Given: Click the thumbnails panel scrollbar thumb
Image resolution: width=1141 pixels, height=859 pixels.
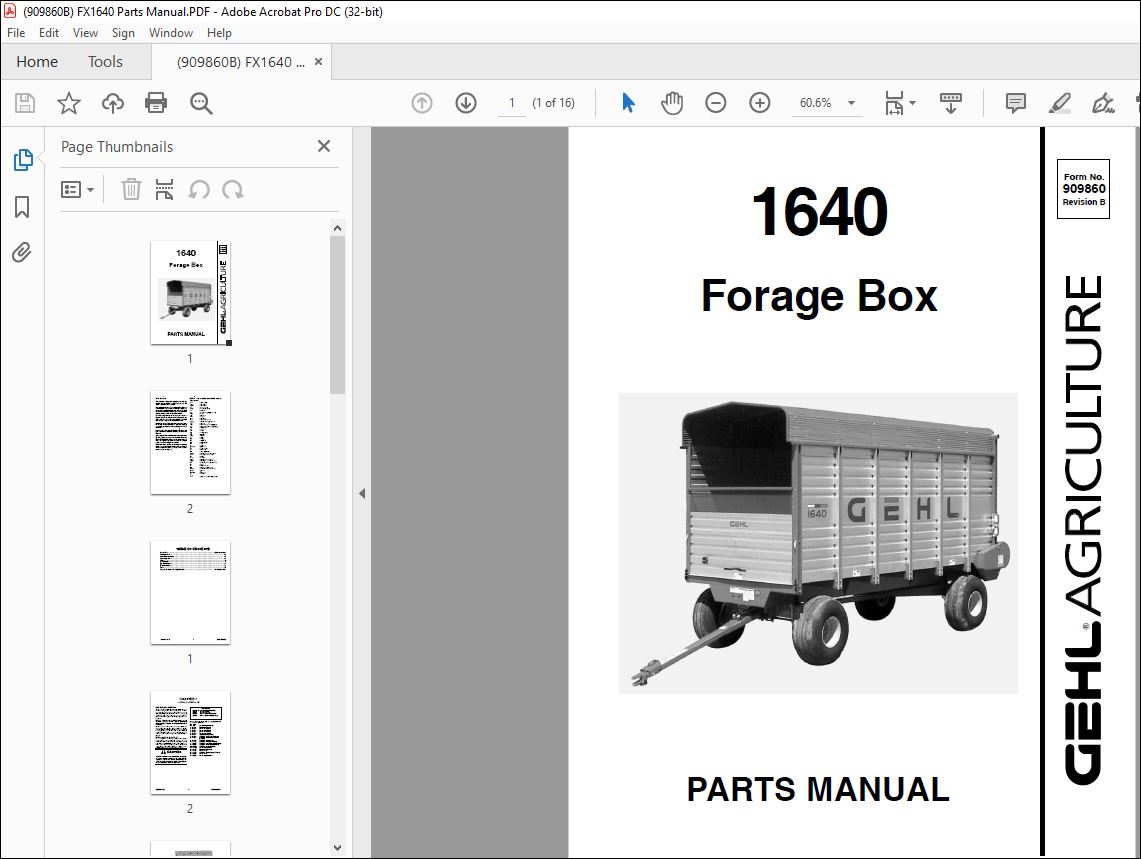Looking at the screenshot, I should pyautogui.click(x=337, y=314).
